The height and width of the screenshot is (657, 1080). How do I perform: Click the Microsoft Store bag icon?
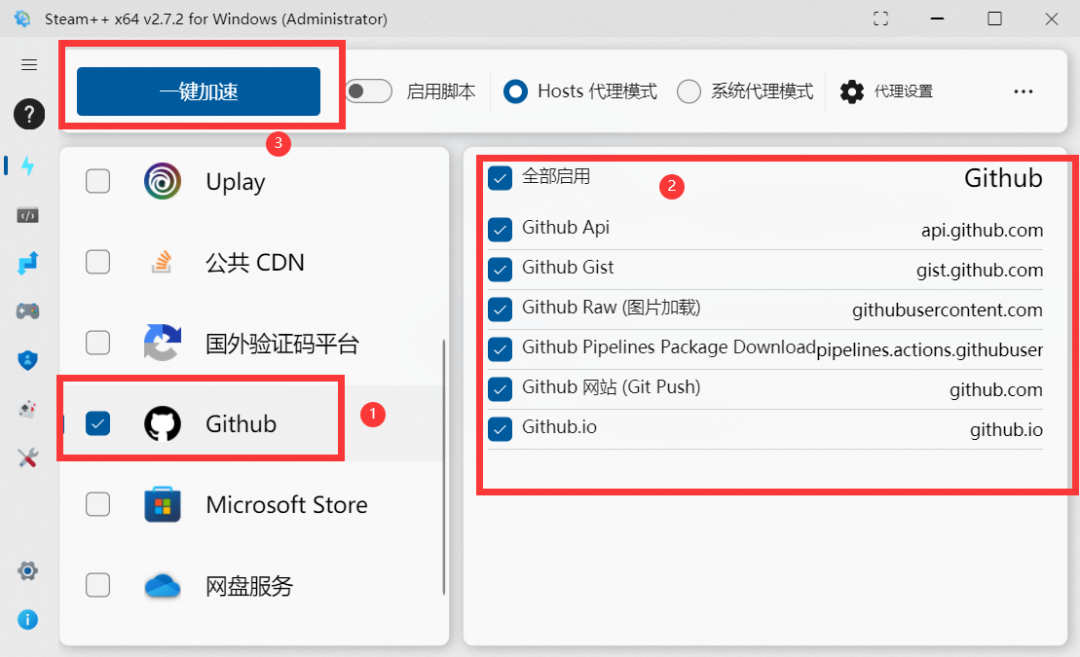point(163,504)
